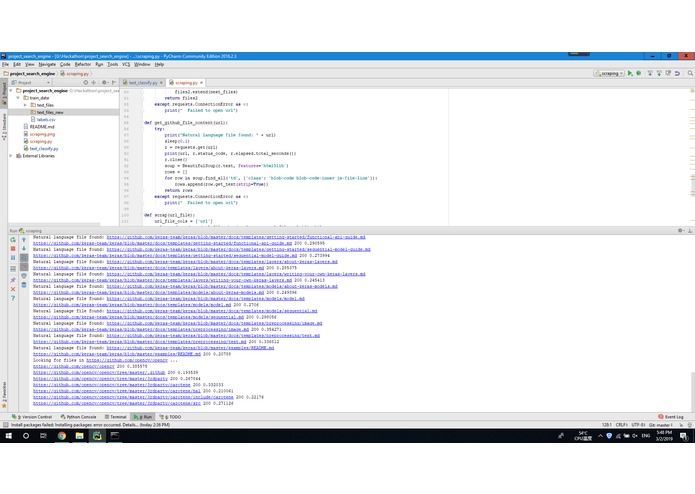Open Run panel gear settings

click(681, 230)
